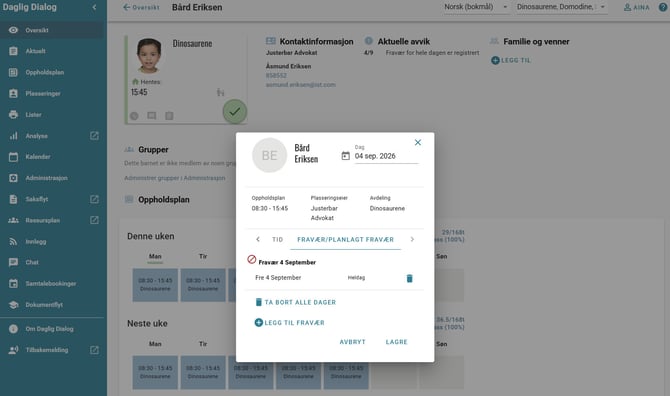Click the Tilbakemelding feedback icon
Viewport: 670px width, 396px height.
(13, 350)
